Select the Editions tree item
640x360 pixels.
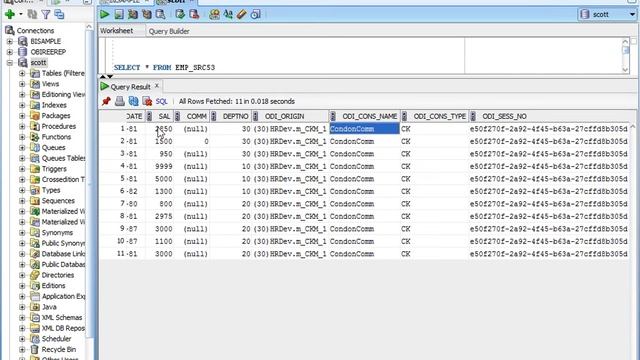[53, 285]
